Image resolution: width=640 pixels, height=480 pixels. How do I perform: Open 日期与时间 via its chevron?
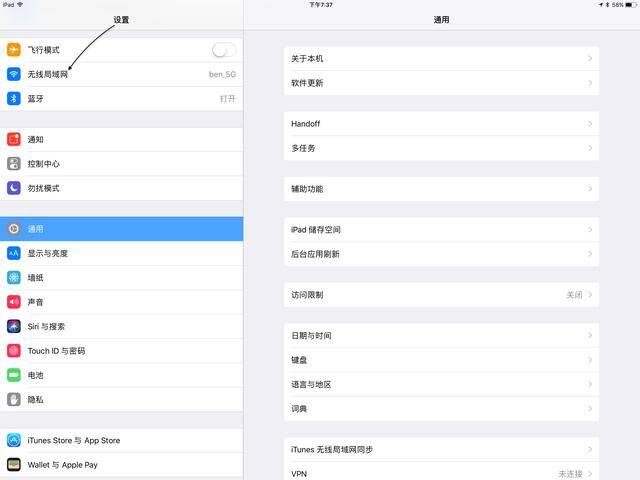[x=590, y=336]
